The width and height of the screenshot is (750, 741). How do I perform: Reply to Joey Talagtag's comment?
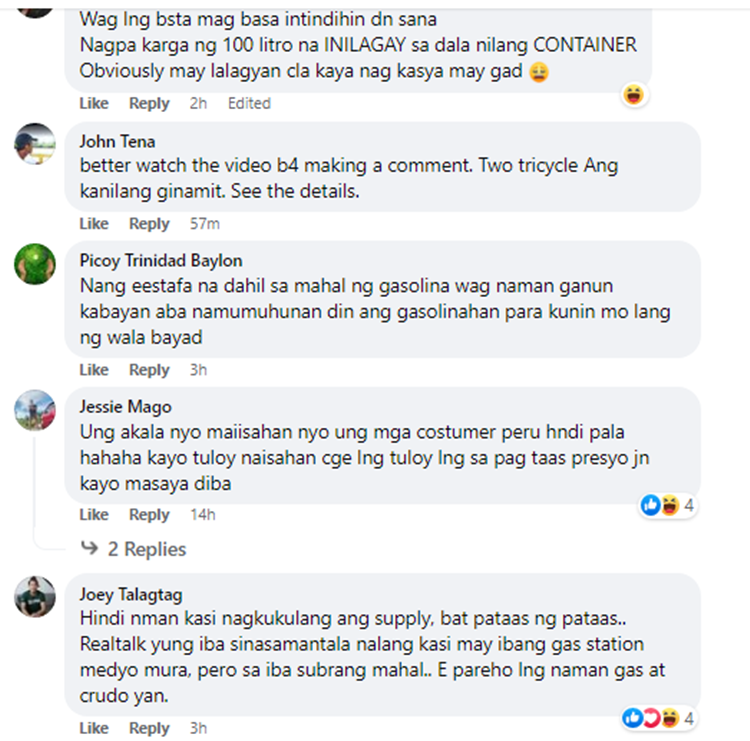pyautogui.click(x=149, y=728)
